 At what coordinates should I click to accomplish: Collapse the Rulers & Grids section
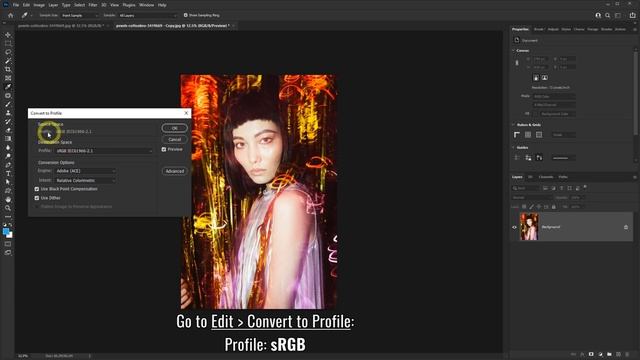point(513,125)
